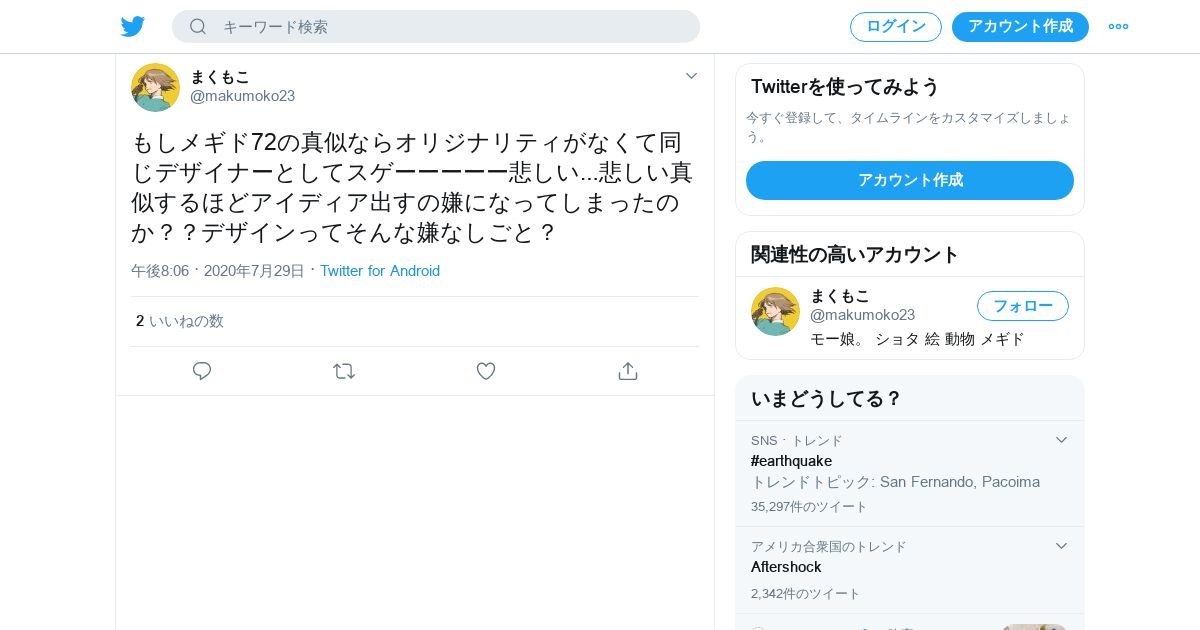Viewport: 1200px width, 630px height.
Task: Reply to the tweet via speech bubble icon
Action: (x=202, y=371)
